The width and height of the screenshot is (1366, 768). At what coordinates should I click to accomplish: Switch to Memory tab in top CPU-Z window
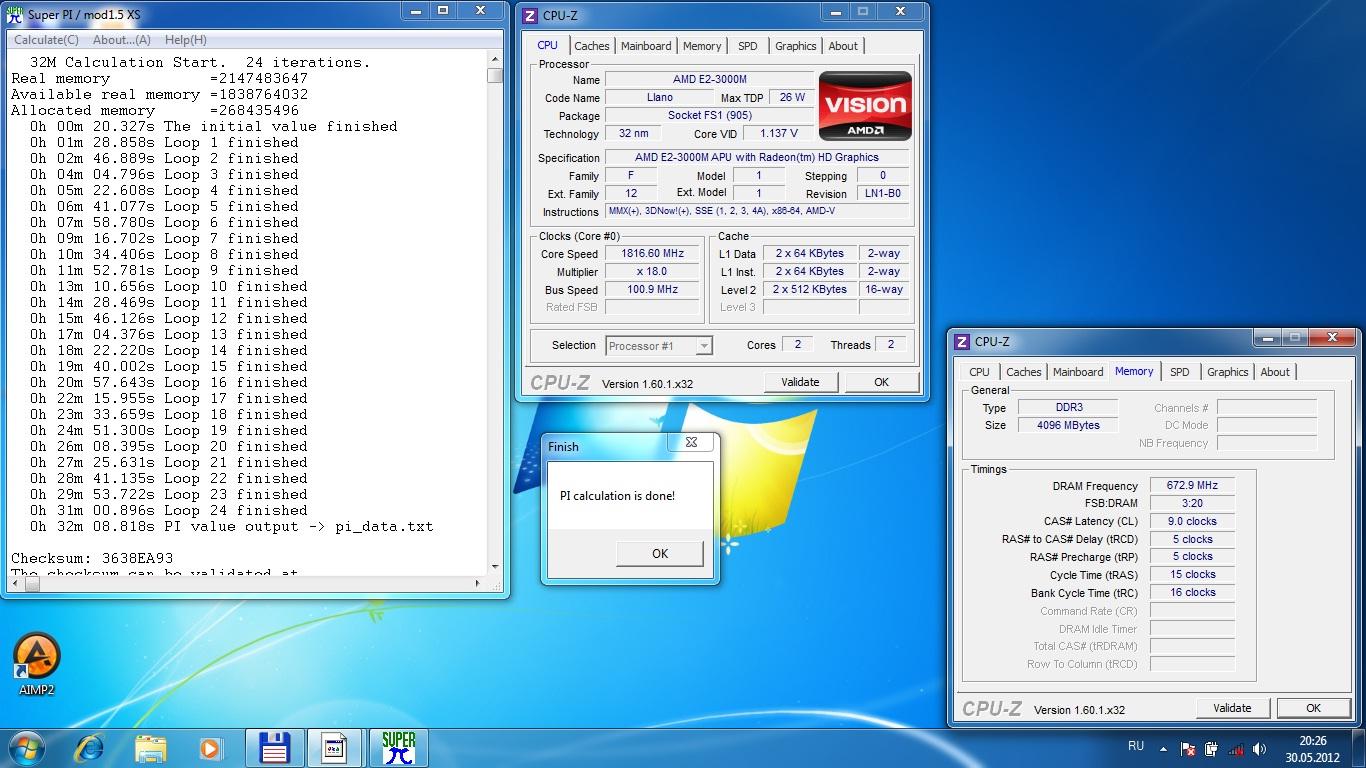click(x=702, y=46)
